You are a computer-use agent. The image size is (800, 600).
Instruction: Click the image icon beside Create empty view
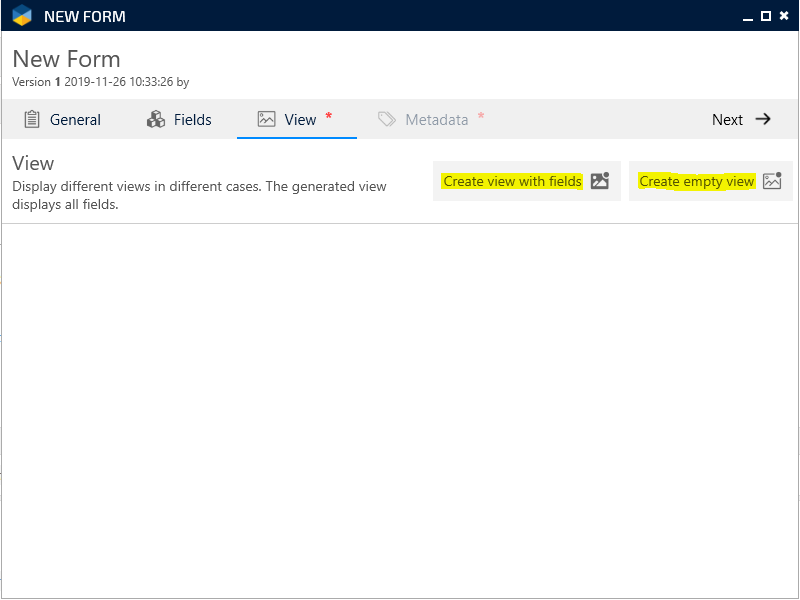(x=772, y=181)
